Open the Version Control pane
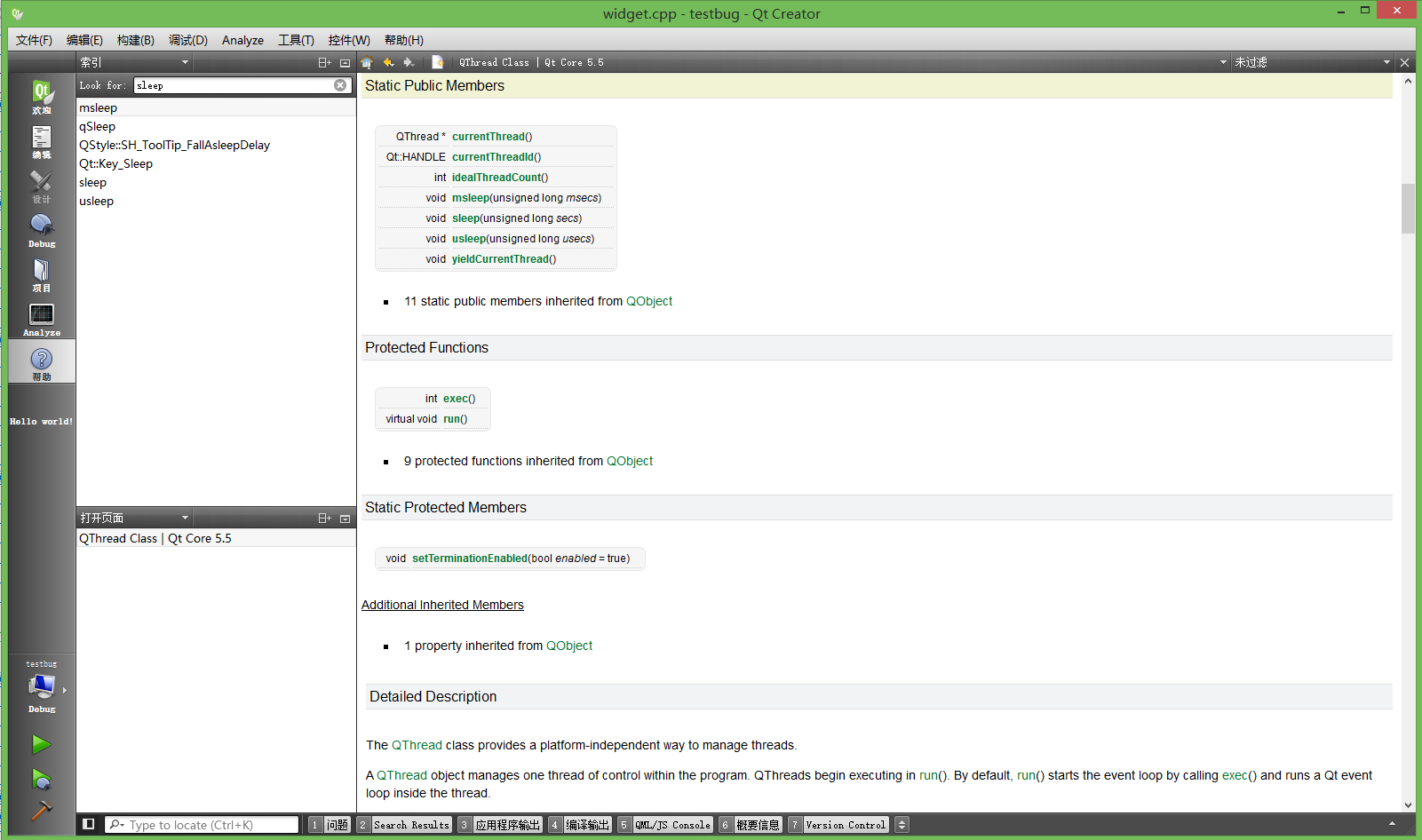The width and height of the screenshot is (1422, 840). pos(838,825)
